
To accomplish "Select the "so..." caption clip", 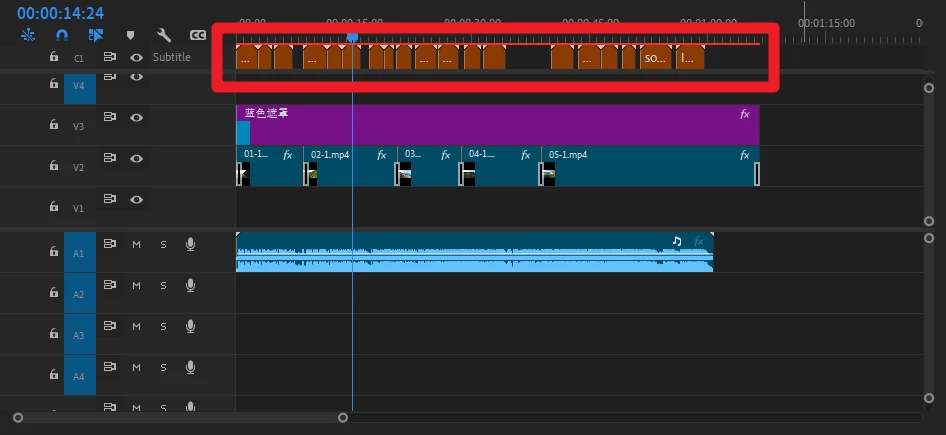I will point(656,57).
